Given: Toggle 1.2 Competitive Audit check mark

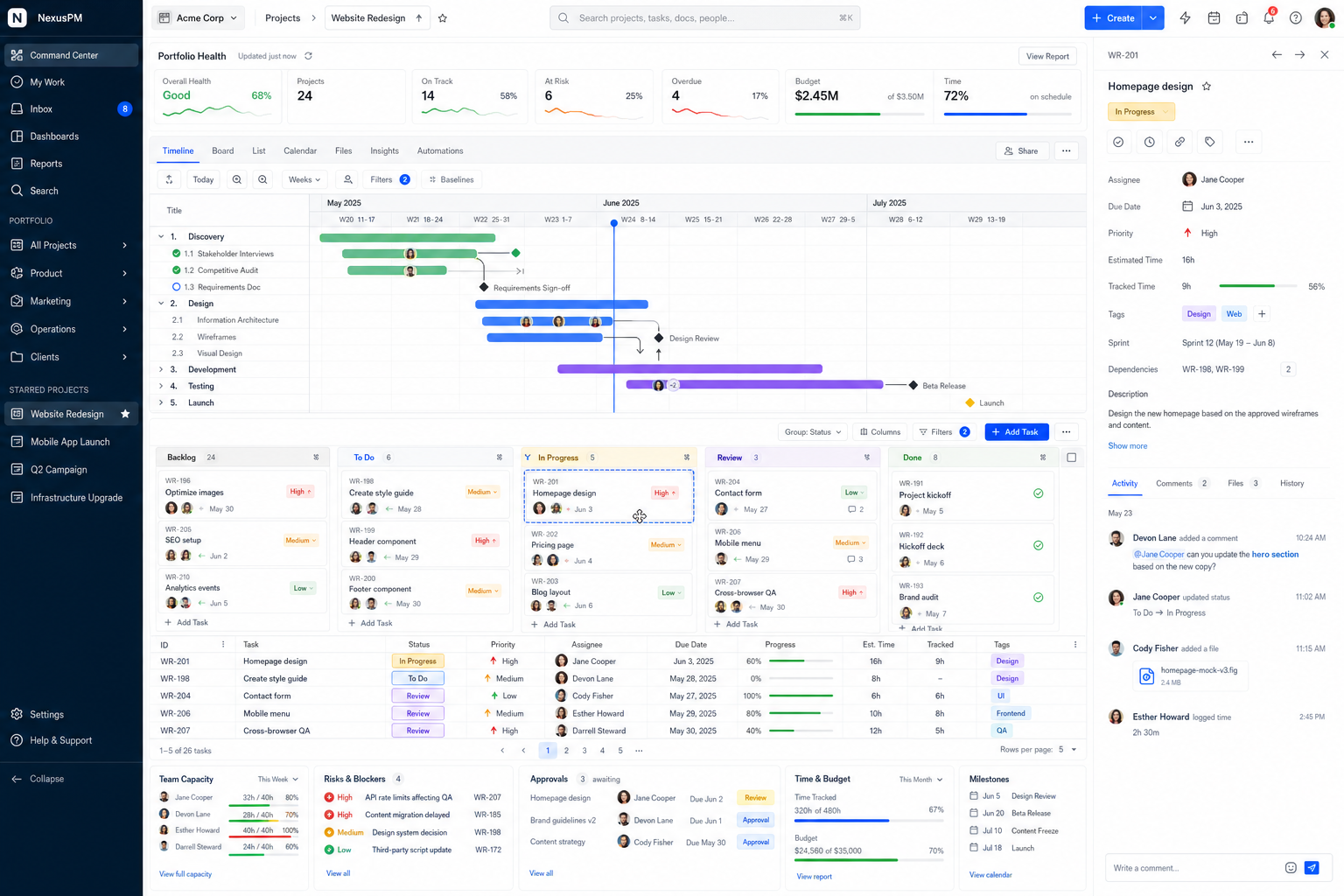Looking at the screenshot, I should tap(176, 270).
